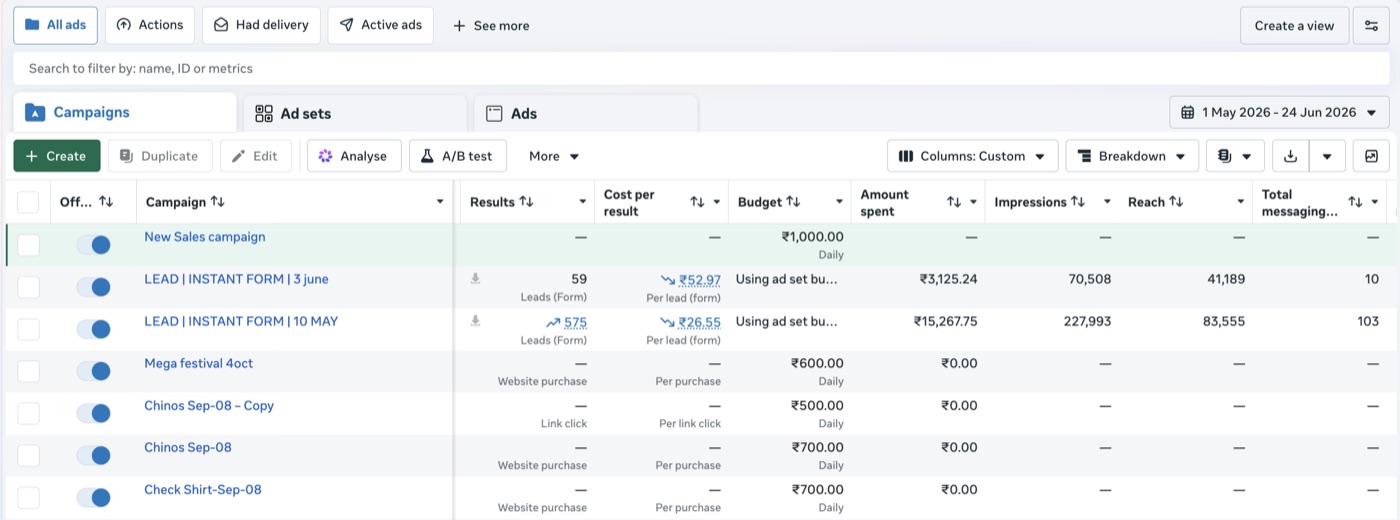Open the New Sales campaign link

tap(205, 237)
